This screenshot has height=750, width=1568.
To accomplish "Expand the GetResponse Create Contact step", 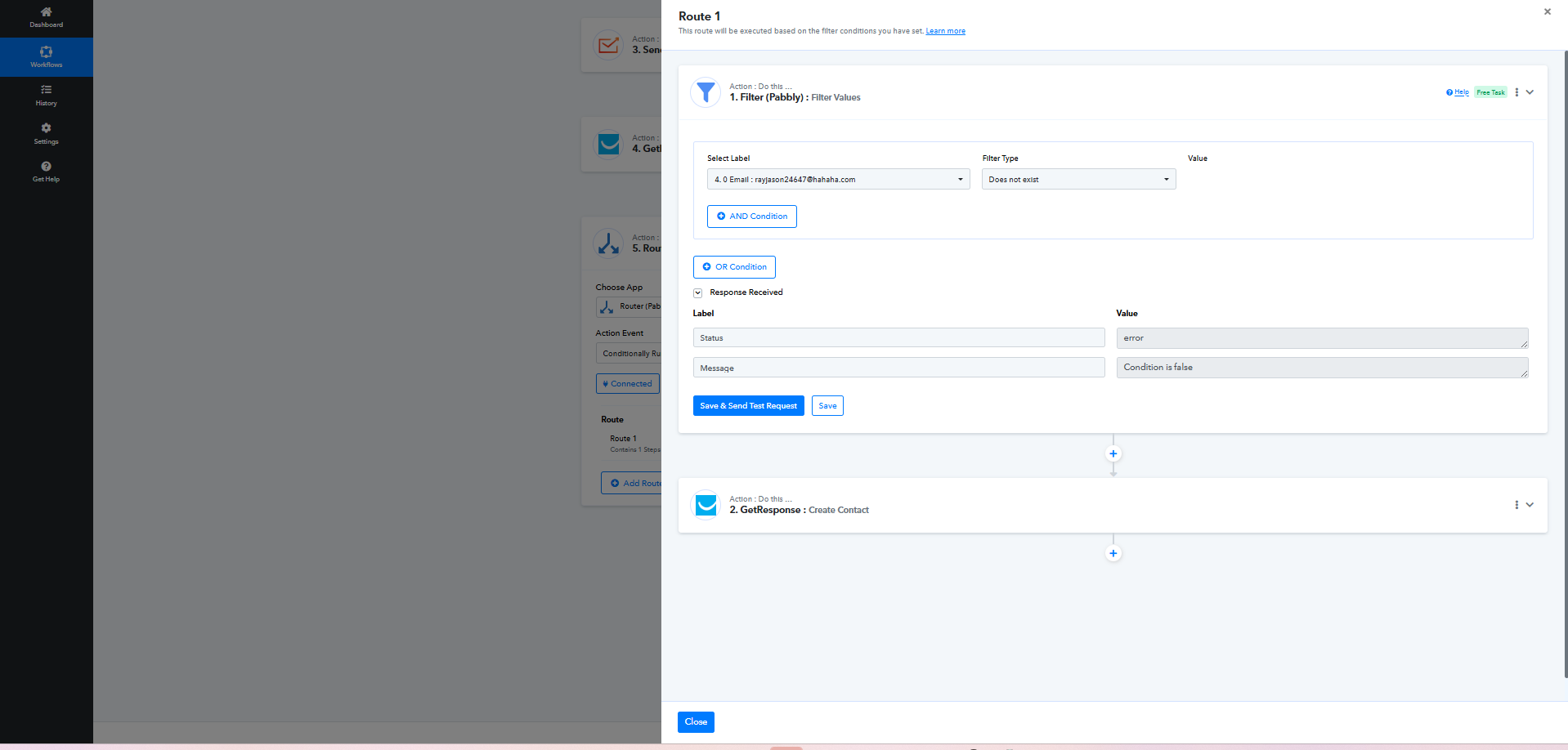I will click(1530, 505).
